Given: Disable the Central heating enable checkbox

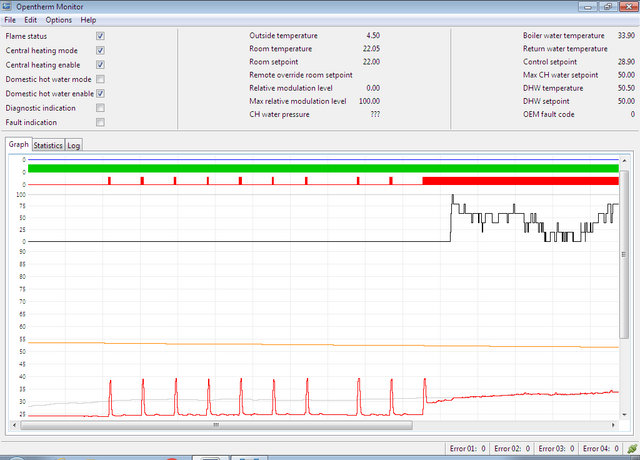Looking at the screenshot, I should tap(100, 65).
